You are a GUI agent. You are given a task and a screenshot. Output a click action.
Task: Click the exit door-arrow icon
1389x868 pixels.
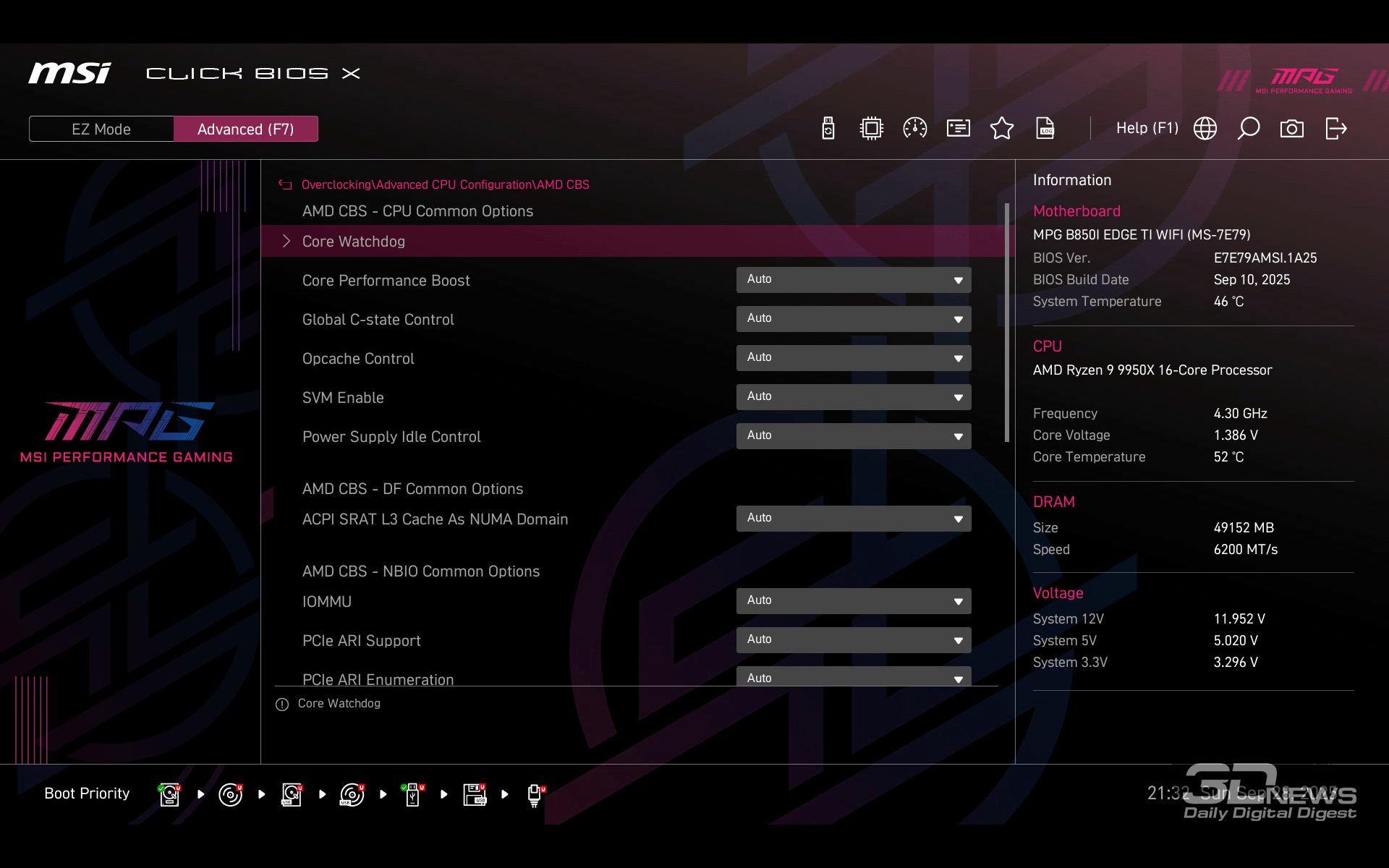tap(1335, 129)
